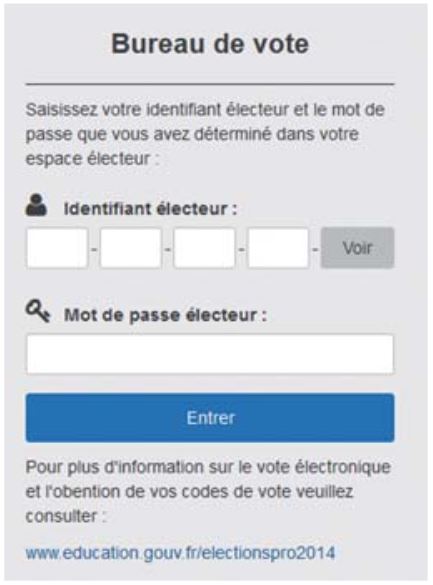
Task: Click the user silhouette icon
Action: pyautogui.click(x=36, y=205)
